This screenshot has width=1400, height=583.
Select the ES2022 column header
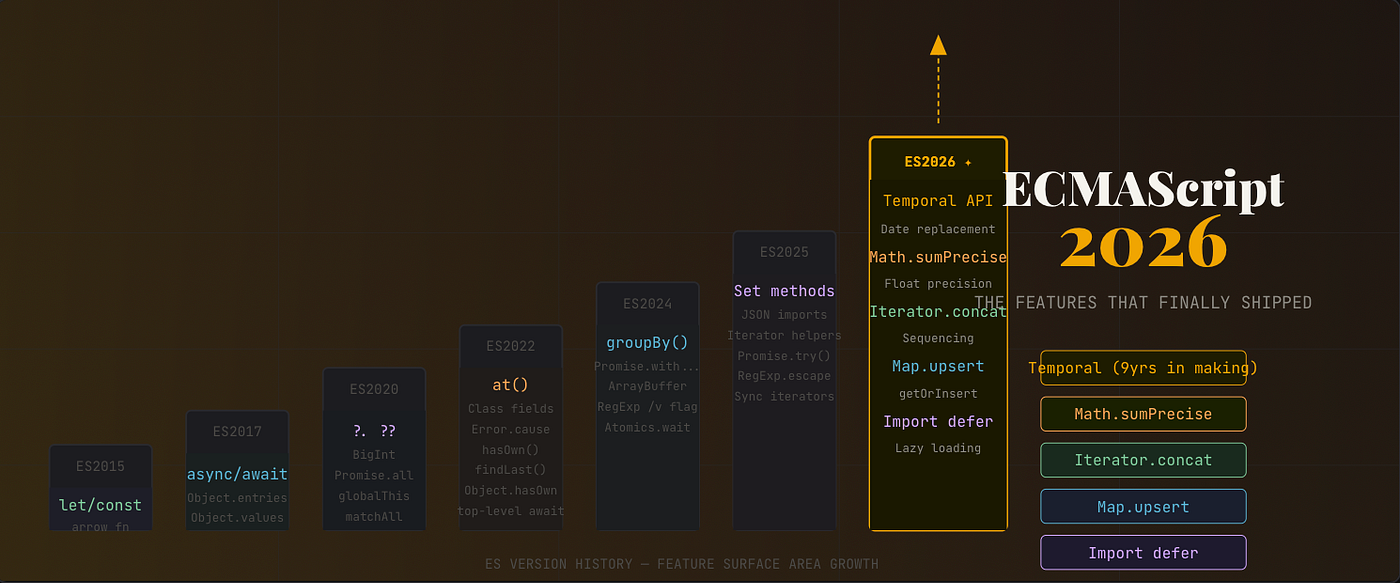point(511,346)
